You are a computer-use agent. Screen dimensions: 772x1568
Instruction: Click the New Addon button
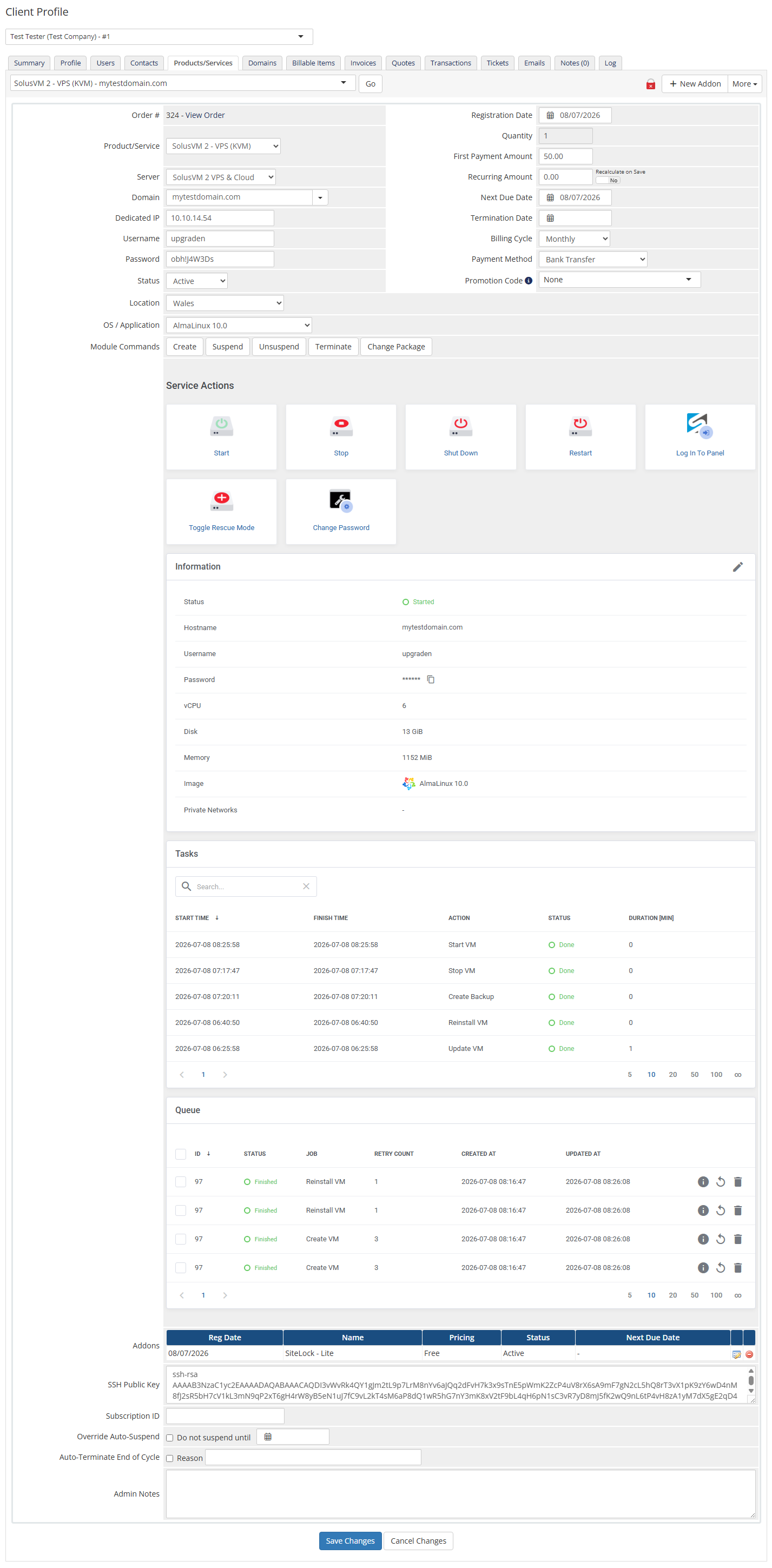(x=694, y=83)
